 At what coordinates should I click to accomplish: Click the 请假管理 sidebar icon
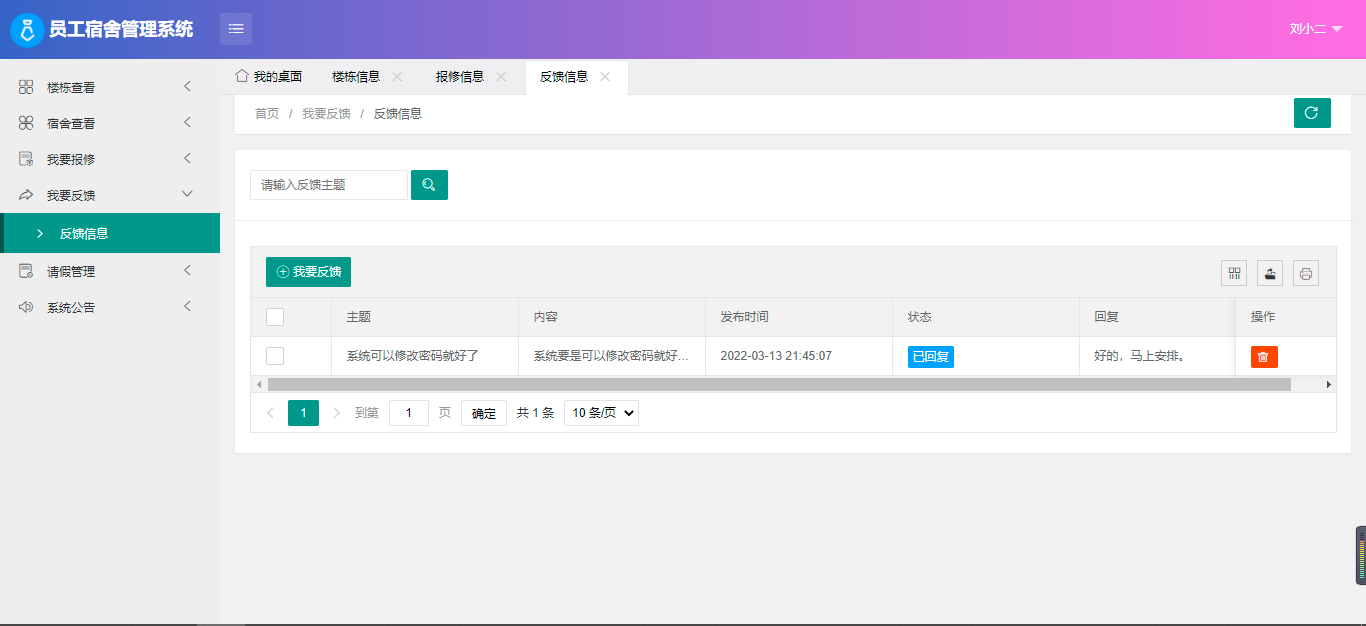tap(26, 271)
